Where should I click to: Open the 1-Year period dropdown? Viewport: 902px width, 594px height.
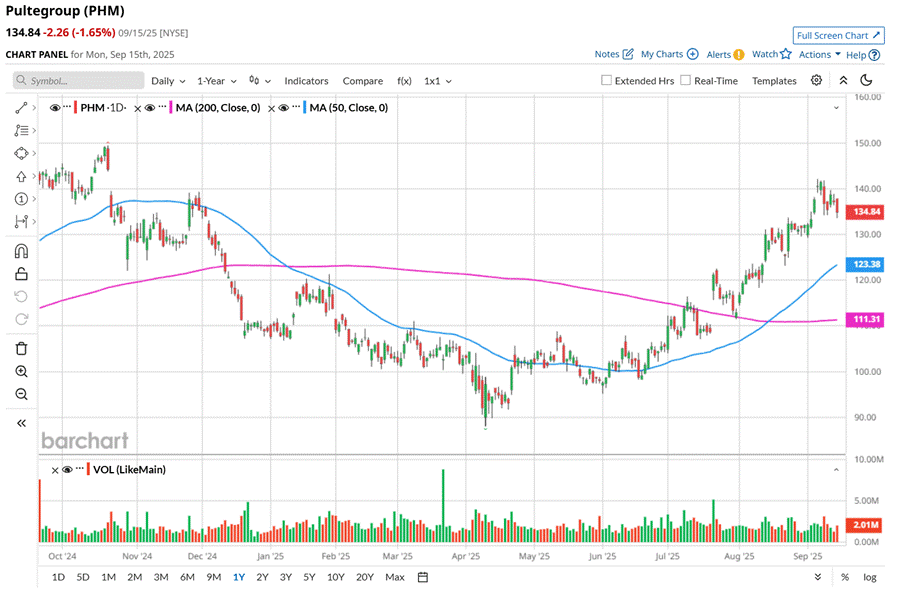(x=217, y=81)
